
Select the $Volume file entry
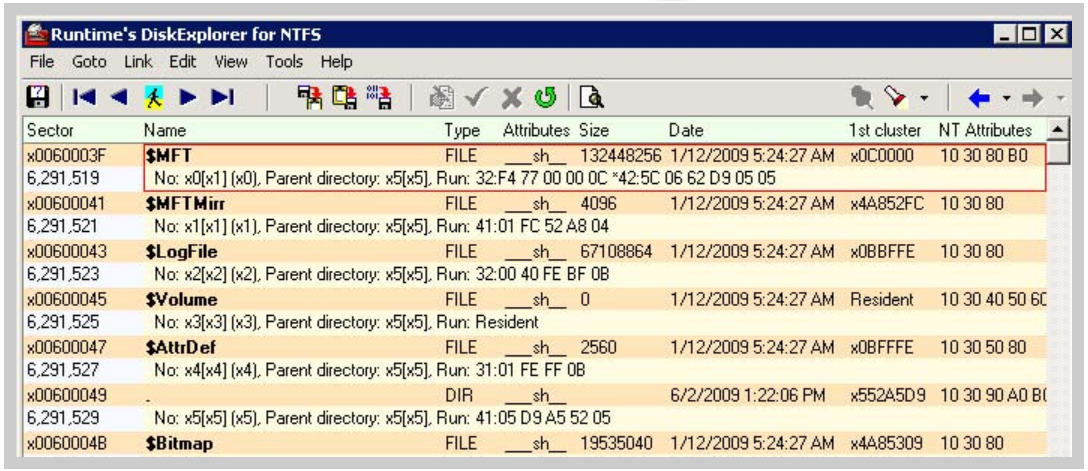coord(181,300)
